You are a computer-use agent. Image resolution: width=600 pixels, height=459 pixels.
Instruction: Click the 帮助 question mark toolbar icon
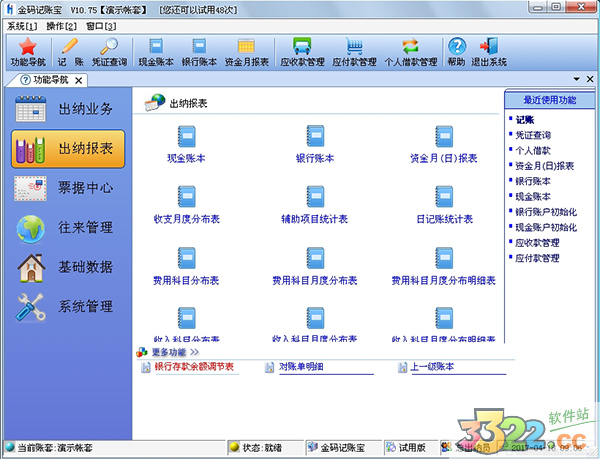pos(457,52)
